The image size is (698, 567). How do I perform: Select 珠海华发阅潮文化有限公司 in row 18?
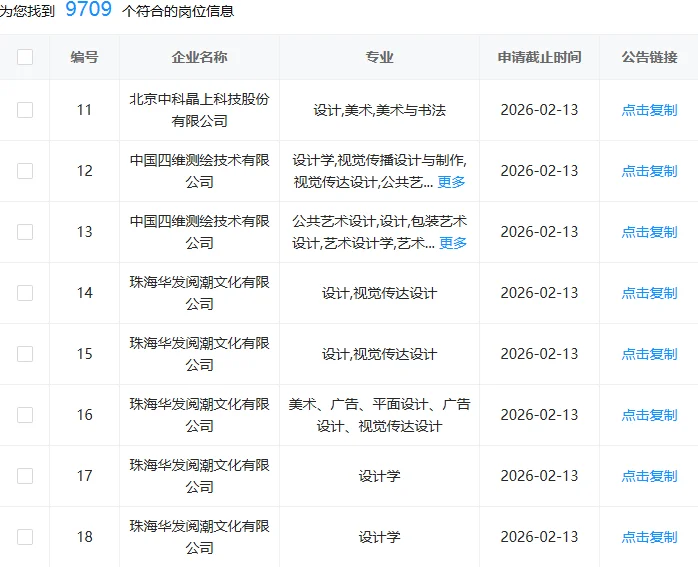[x=199, y=537]
